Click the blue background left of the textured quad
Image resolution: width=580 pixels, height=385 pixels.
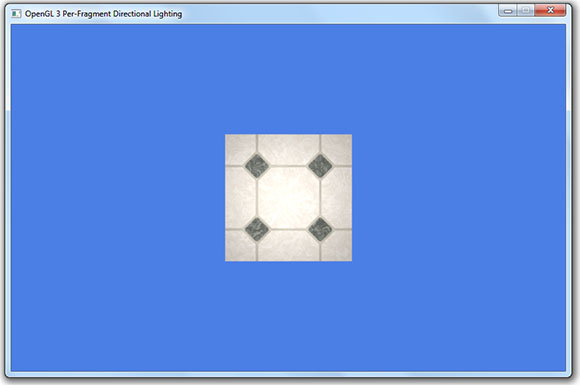pyautogui.click(x=118, y=198)
